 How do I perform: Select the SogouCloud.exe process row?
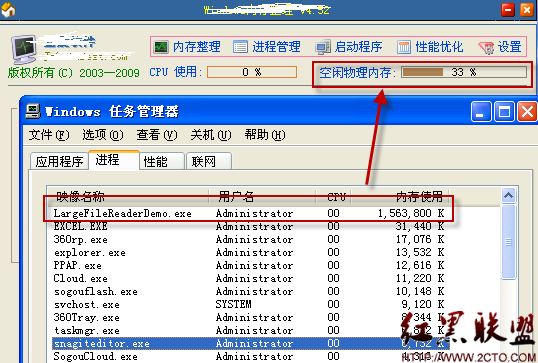pos(249,356)
